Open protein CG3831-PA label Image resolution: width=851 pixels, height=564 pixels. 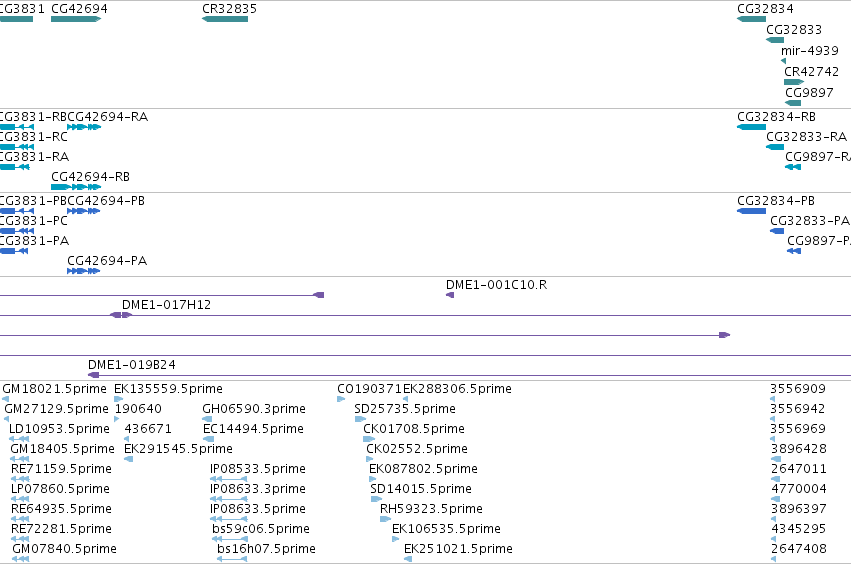[34, 241]
